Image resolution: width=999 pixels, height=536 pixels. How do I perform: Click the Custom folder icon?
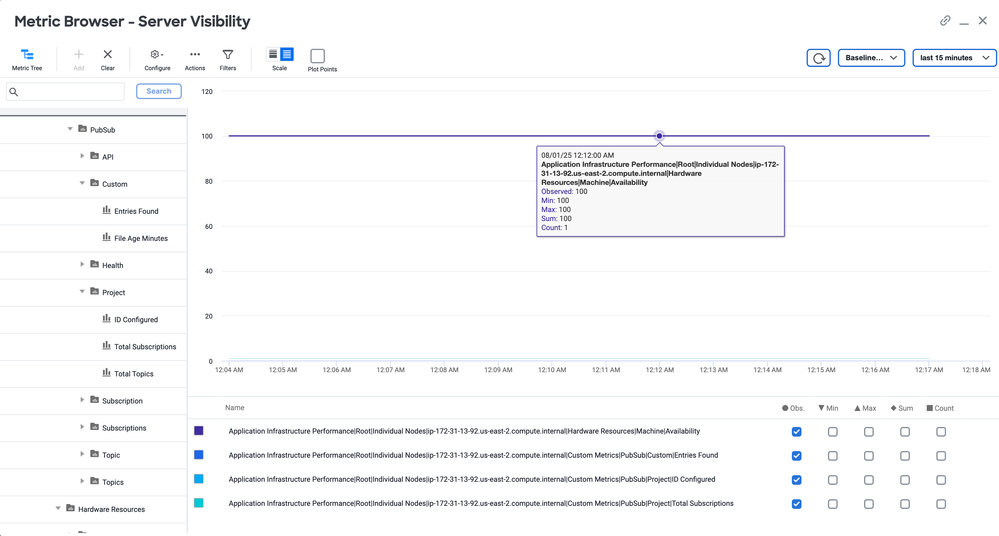click(95, 183)
